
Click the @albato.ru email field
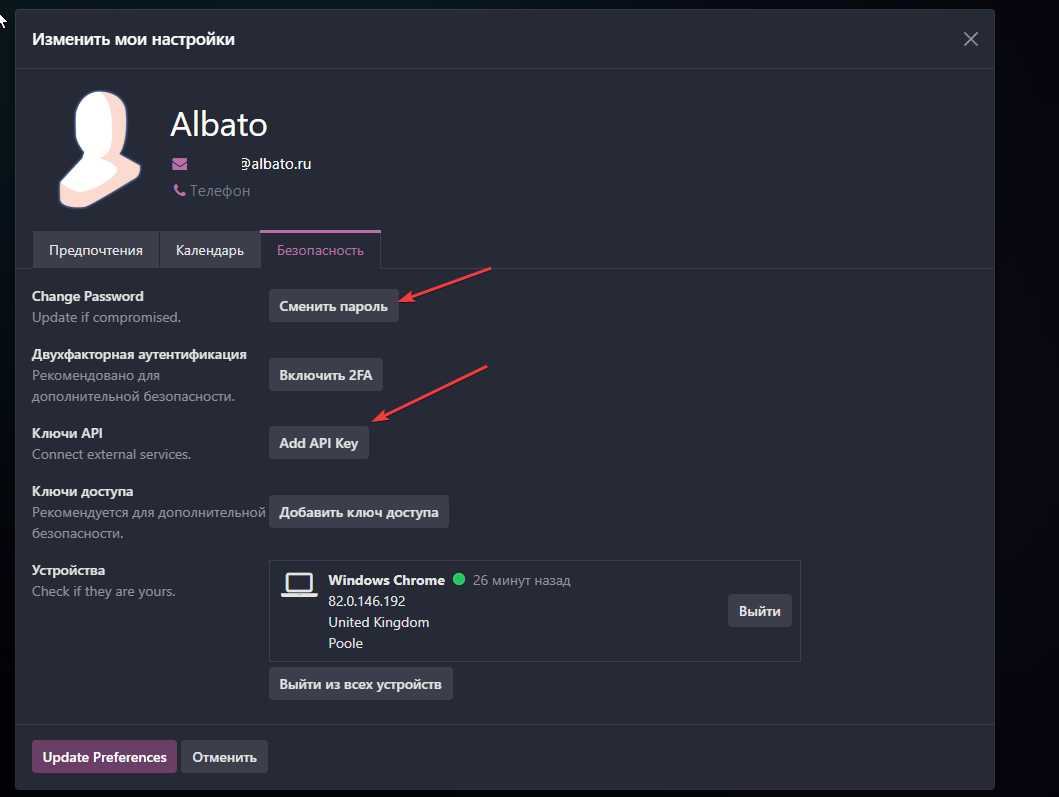click(274, 164)
